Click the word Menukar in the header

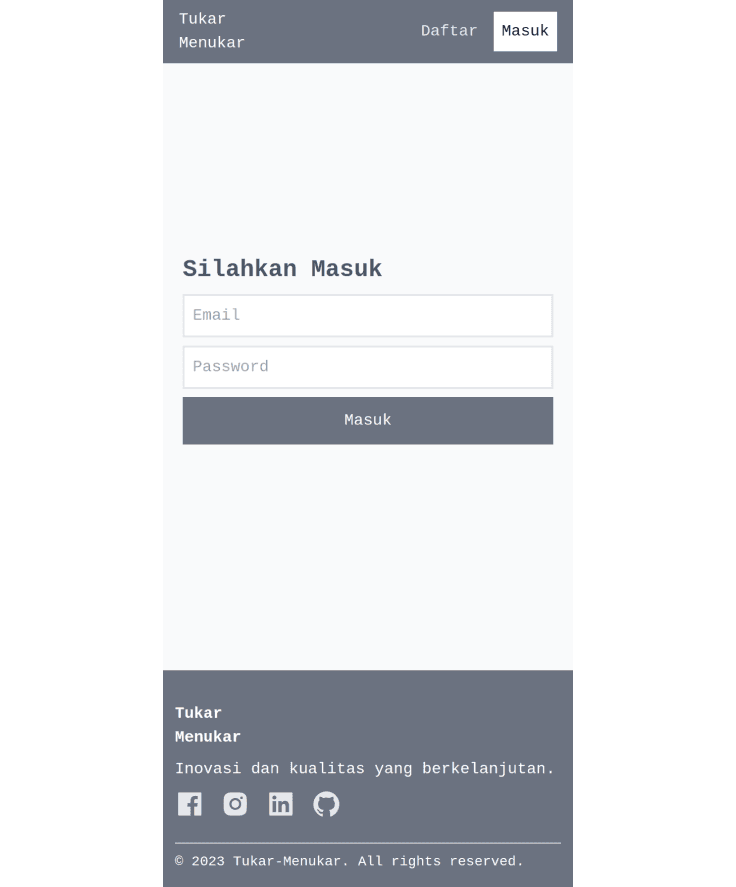pyautogui.click(x=212, y=43)
